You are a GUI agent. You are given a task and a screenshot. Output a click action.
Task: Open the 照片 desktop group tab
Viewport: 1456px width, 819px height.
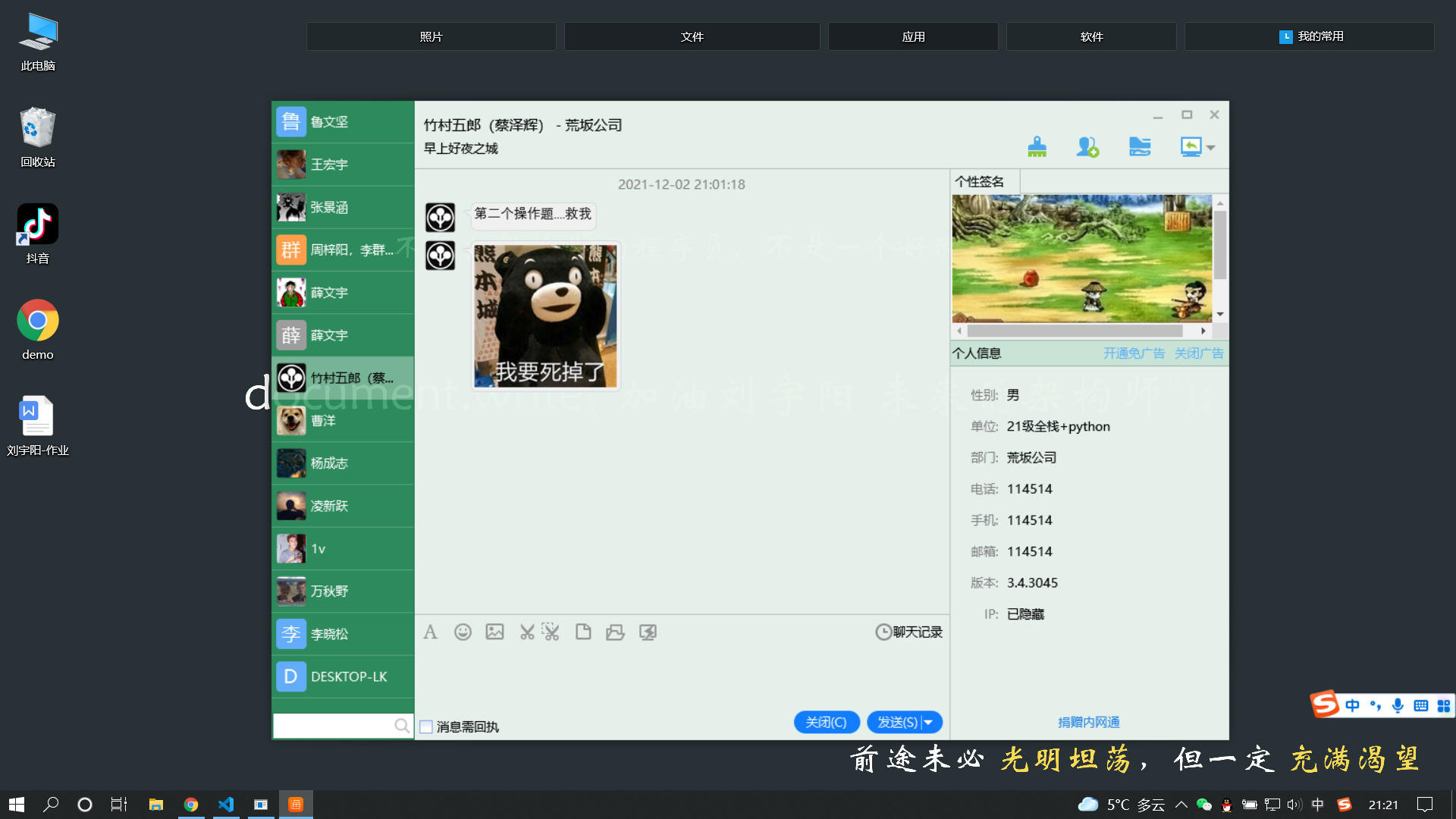point(431,36)
